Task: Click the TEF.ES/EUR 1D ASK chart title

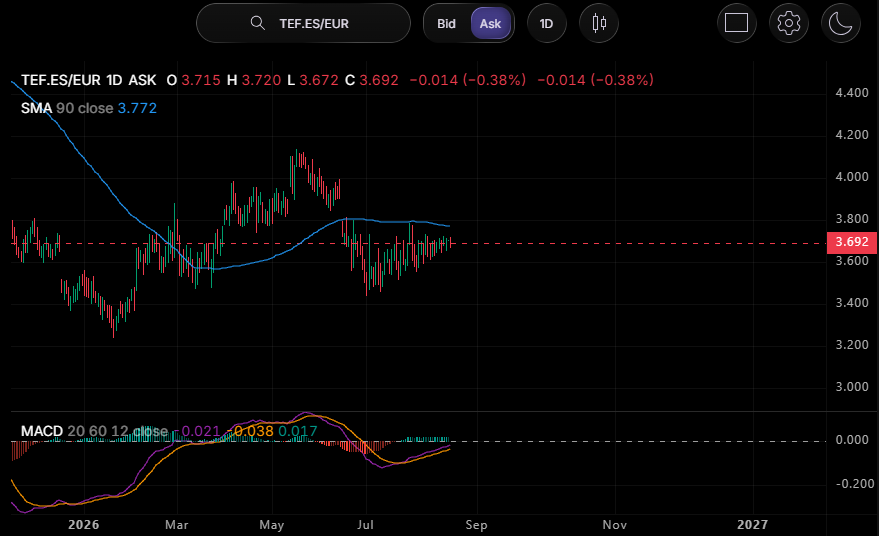Action: [89, 80]
